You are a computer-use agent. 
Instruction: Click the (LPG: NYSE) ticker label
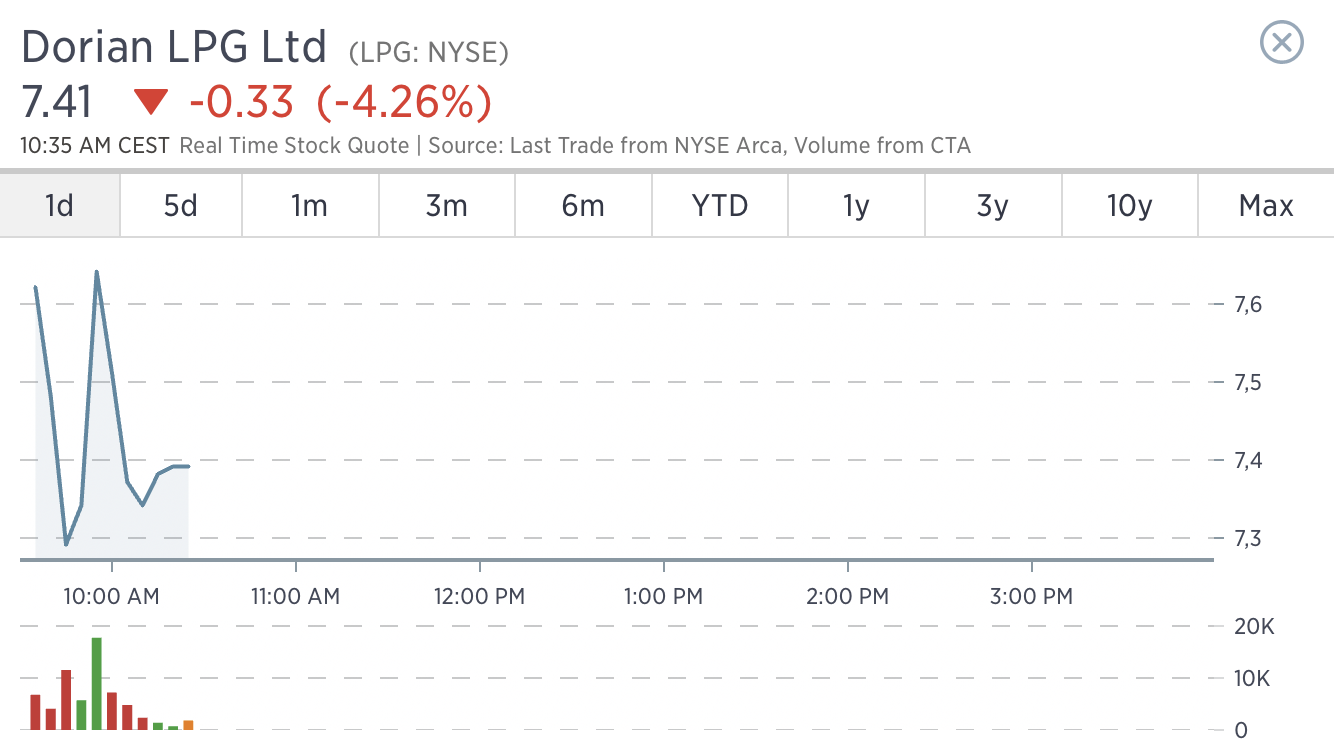point(428,52)
